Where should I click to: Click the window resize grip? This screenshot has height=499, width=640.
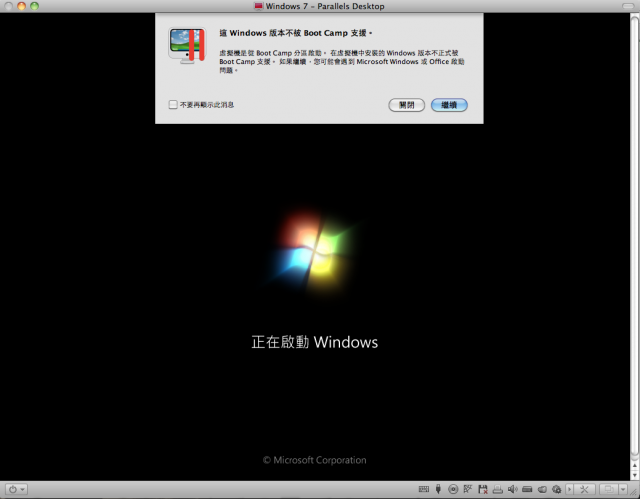tap(635, 493)
